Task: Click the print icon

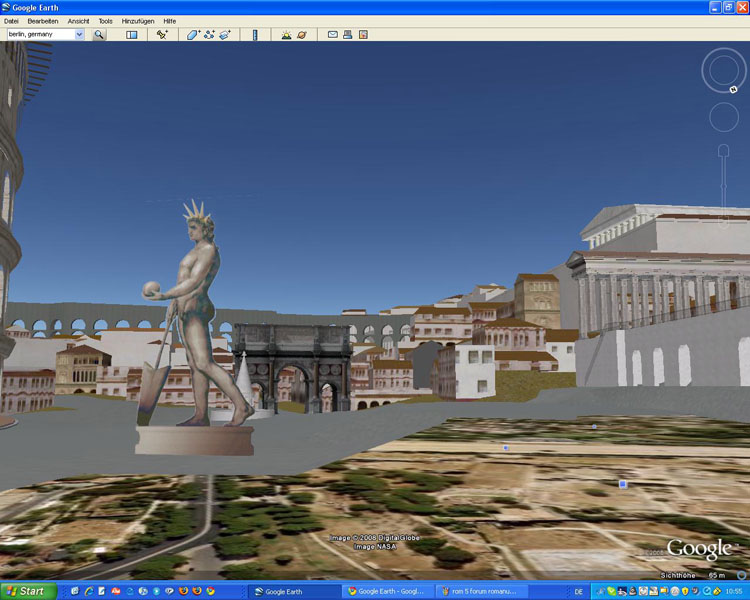Action: point(348,34)
